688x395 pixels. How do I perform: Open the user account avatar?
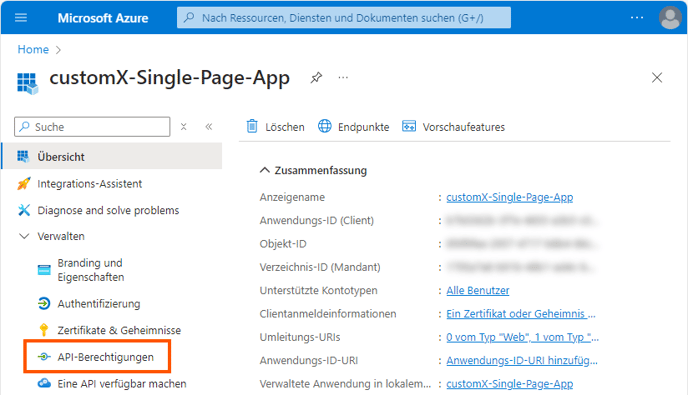click(x=670, y=18)
